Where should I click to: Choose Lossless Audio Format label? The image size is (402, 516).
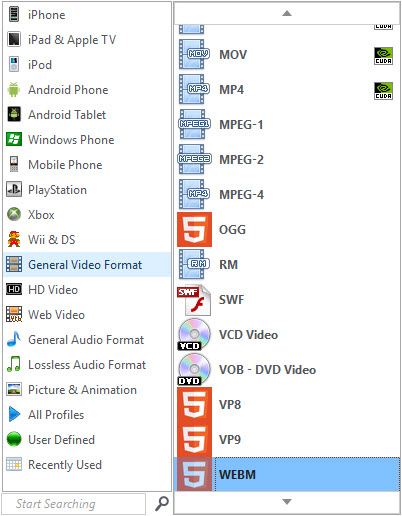[x=87, y=365]
